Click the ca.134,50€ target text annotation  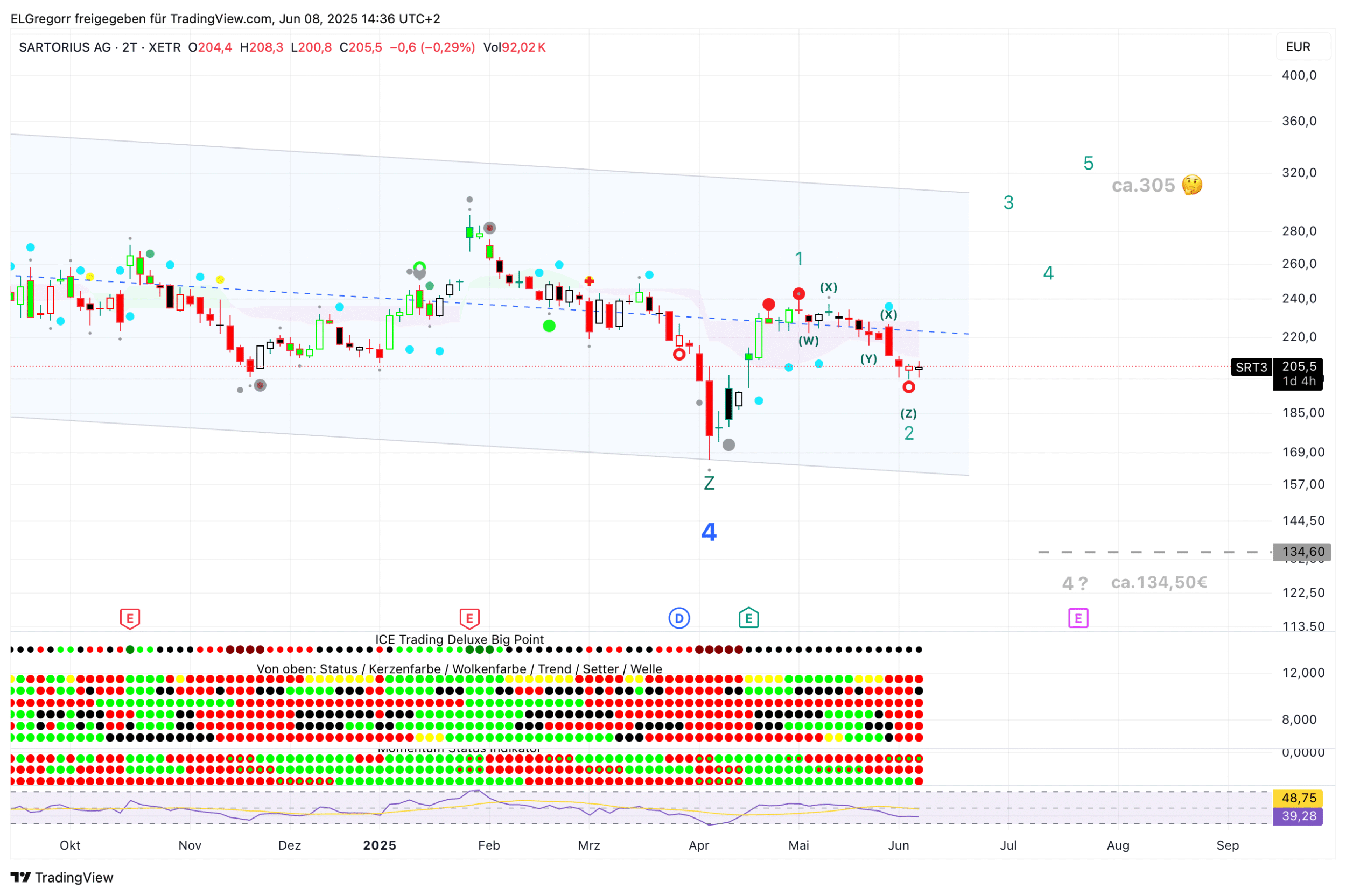pyautogui.click(x=1159, y=583)
